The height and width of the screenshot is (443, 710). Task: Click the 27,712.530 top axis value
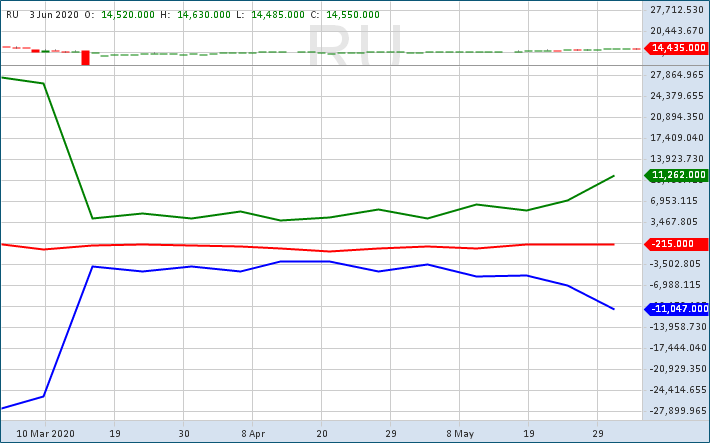[677, 10]
